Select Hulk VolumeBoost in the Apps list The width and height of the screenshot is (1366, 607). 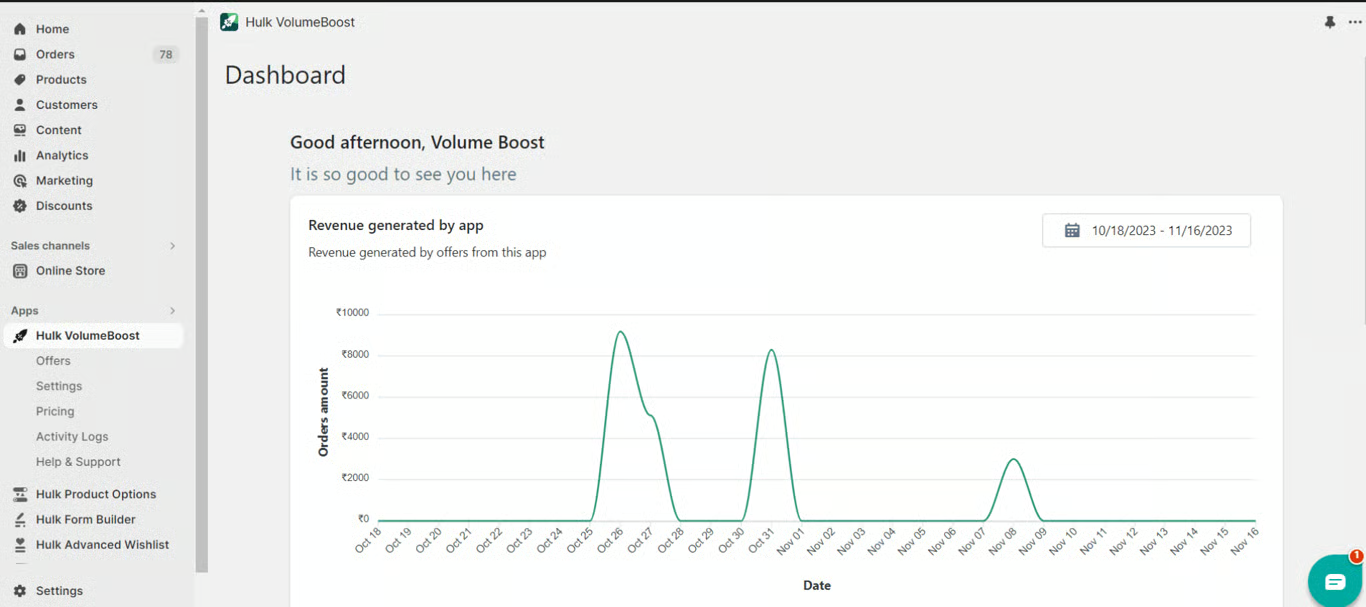(x=93, y=335)
